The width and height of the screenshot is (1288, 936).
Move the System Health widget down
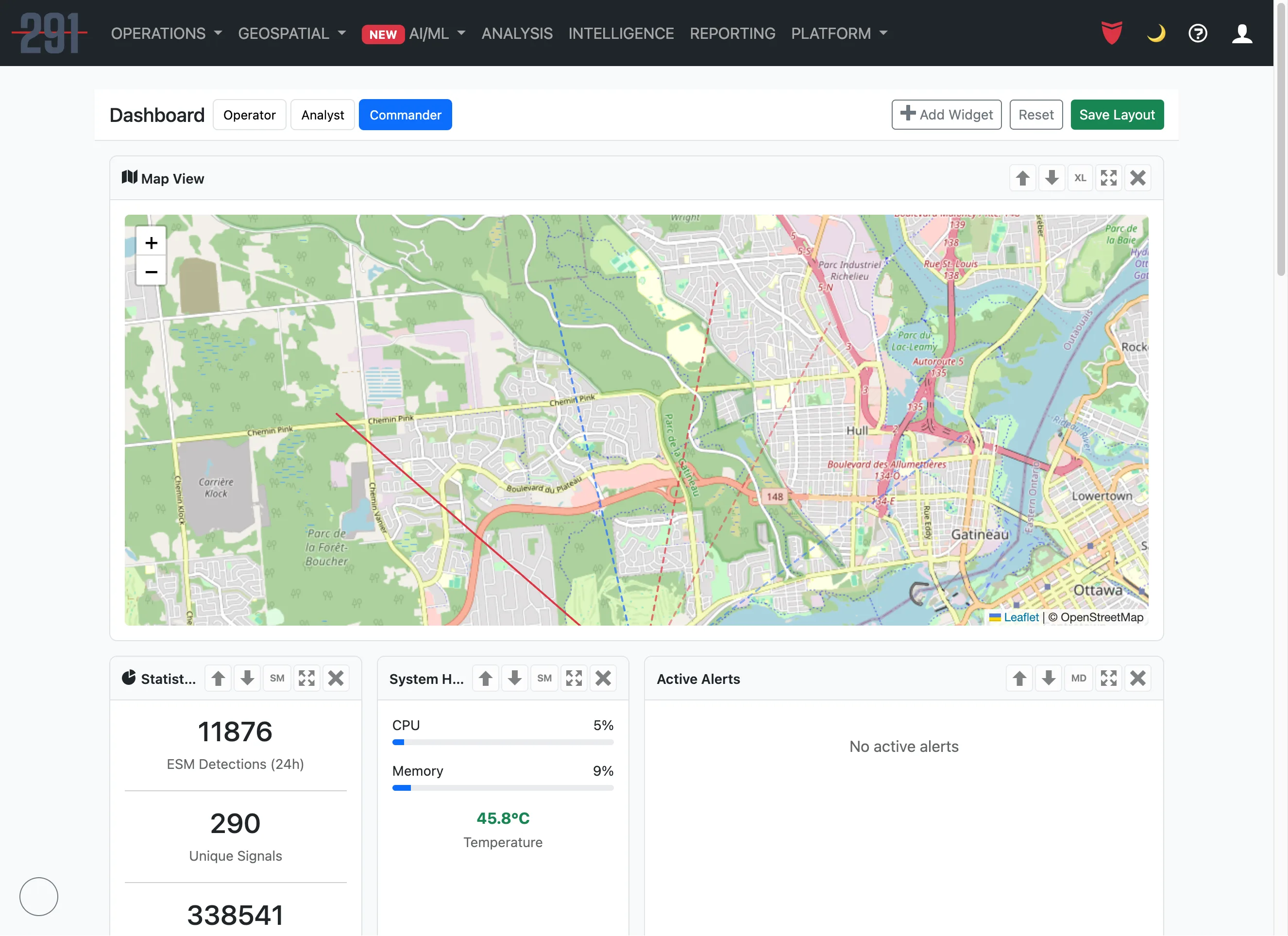(x=514, y=678)
